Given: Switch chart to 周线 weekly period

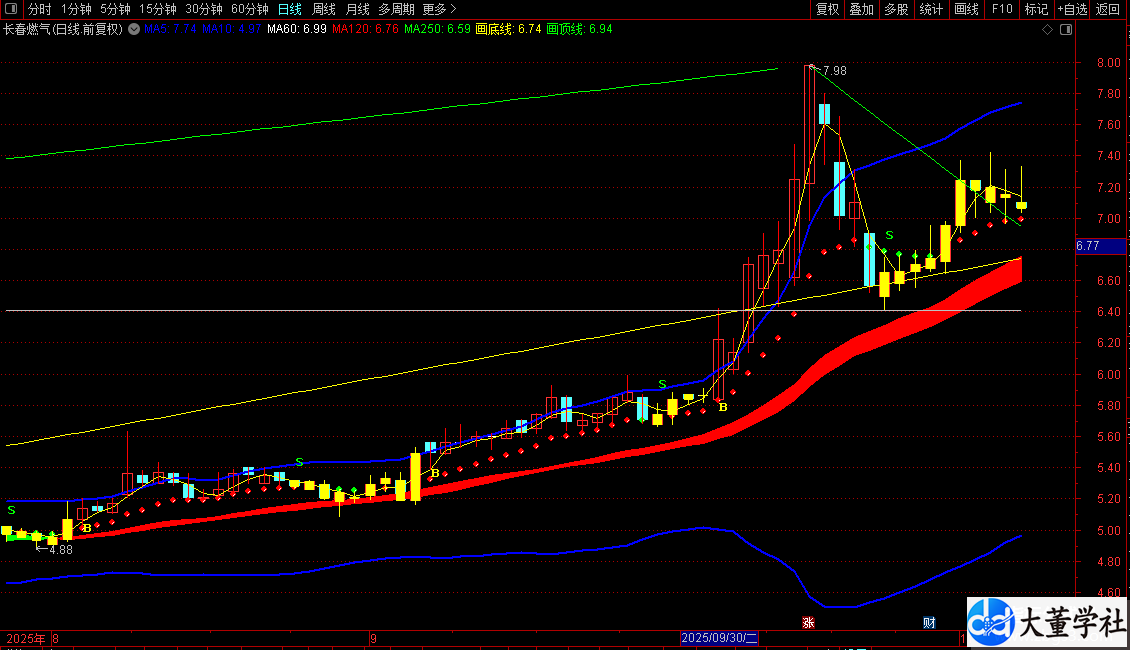Looking at the screenshot, I should point(324,9).
